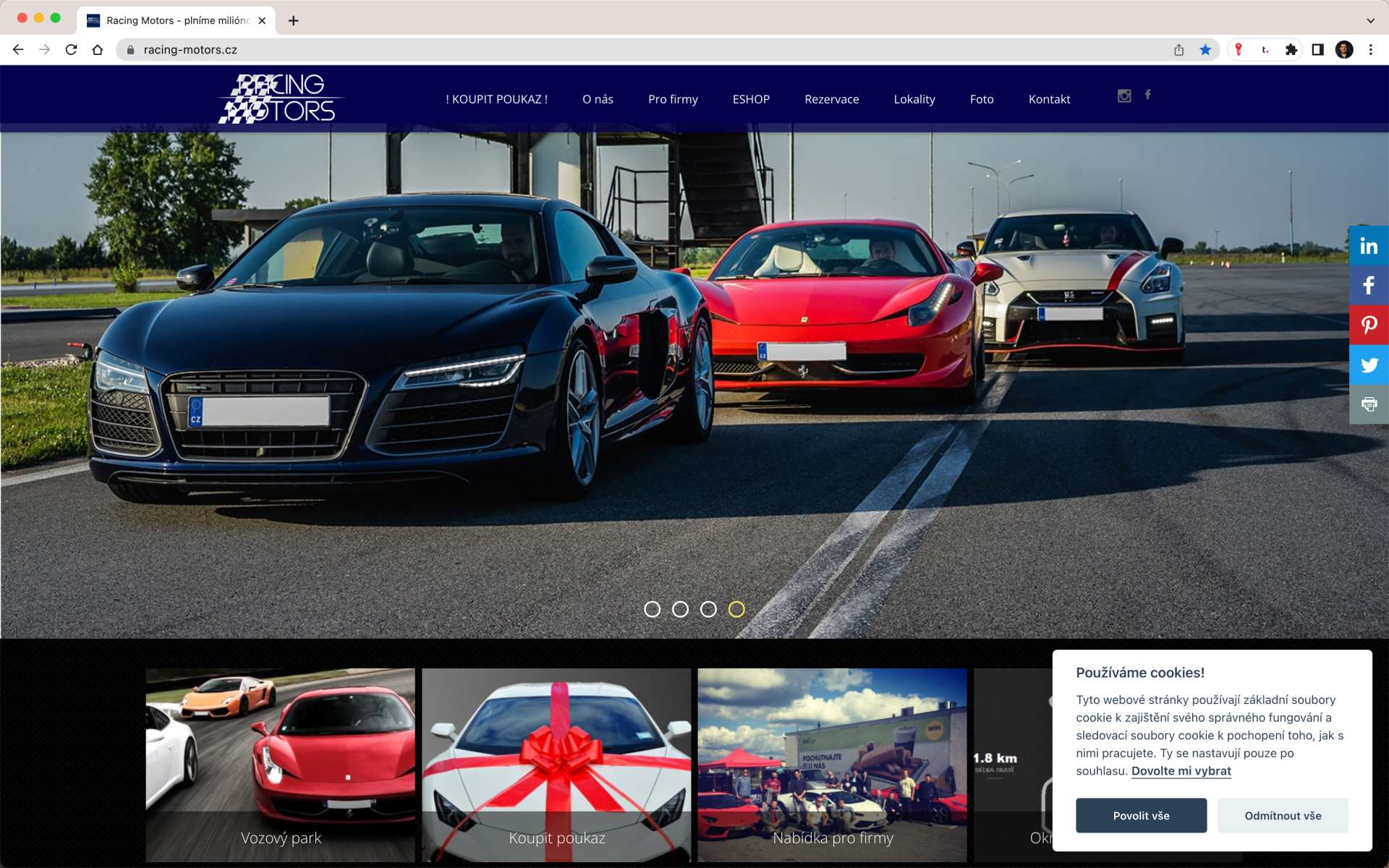Open the browser extensions puzzle icon
1389x868 pixels.
click(1291, 50)
